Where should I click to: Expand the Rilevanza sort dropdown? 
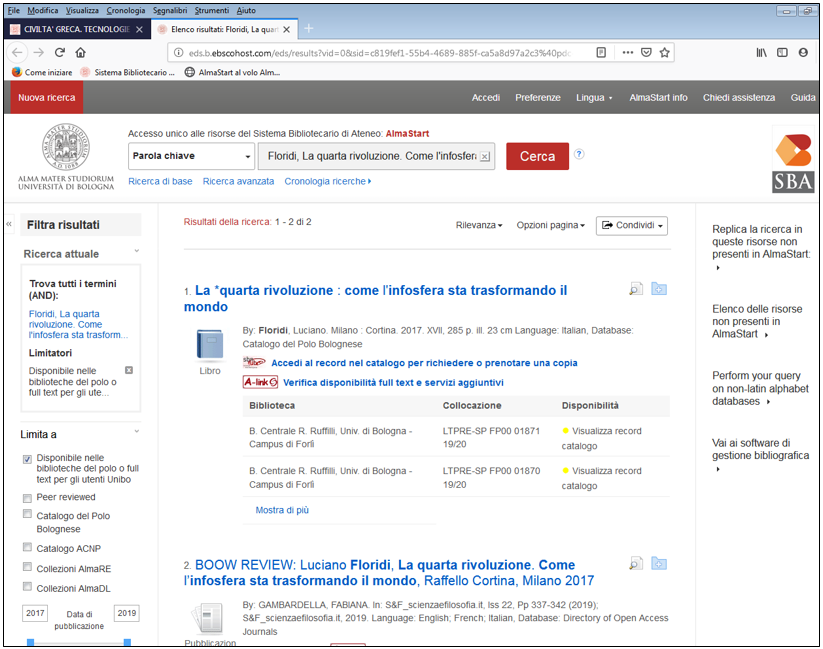pyautogui.click(x=479, y=226)
